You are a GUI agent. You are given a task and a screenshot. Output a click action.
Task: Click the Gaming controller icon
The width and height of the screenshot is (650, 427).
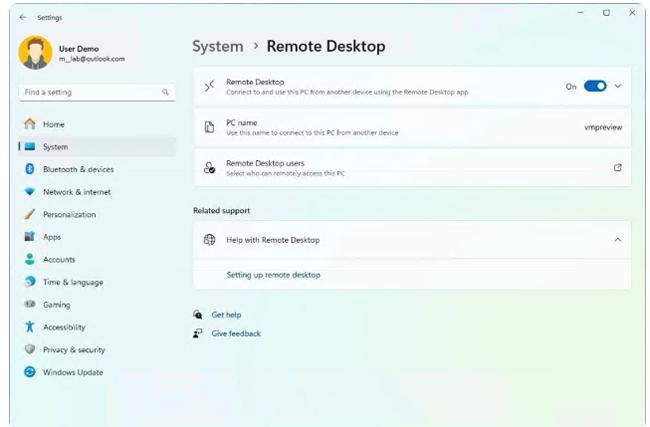30,304
